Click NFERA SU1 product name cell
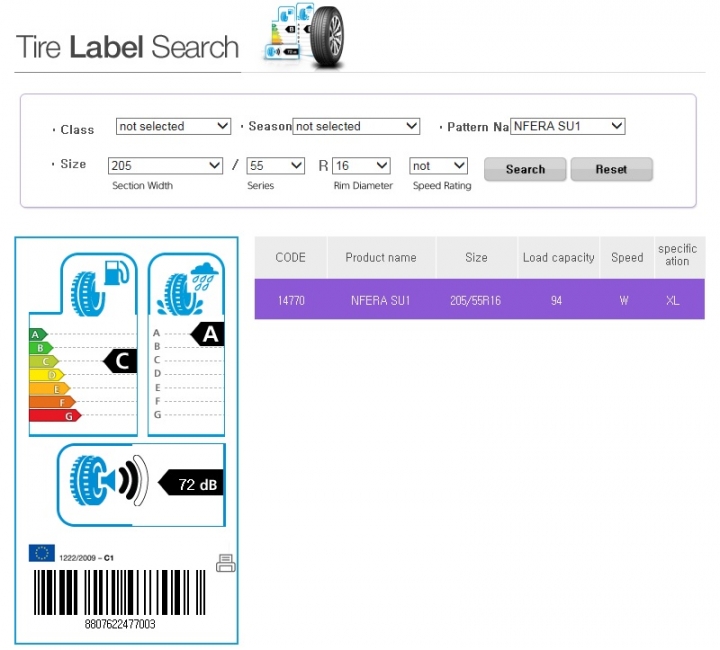Viewport: 720px width, 650px height. [x=380, y=301]
